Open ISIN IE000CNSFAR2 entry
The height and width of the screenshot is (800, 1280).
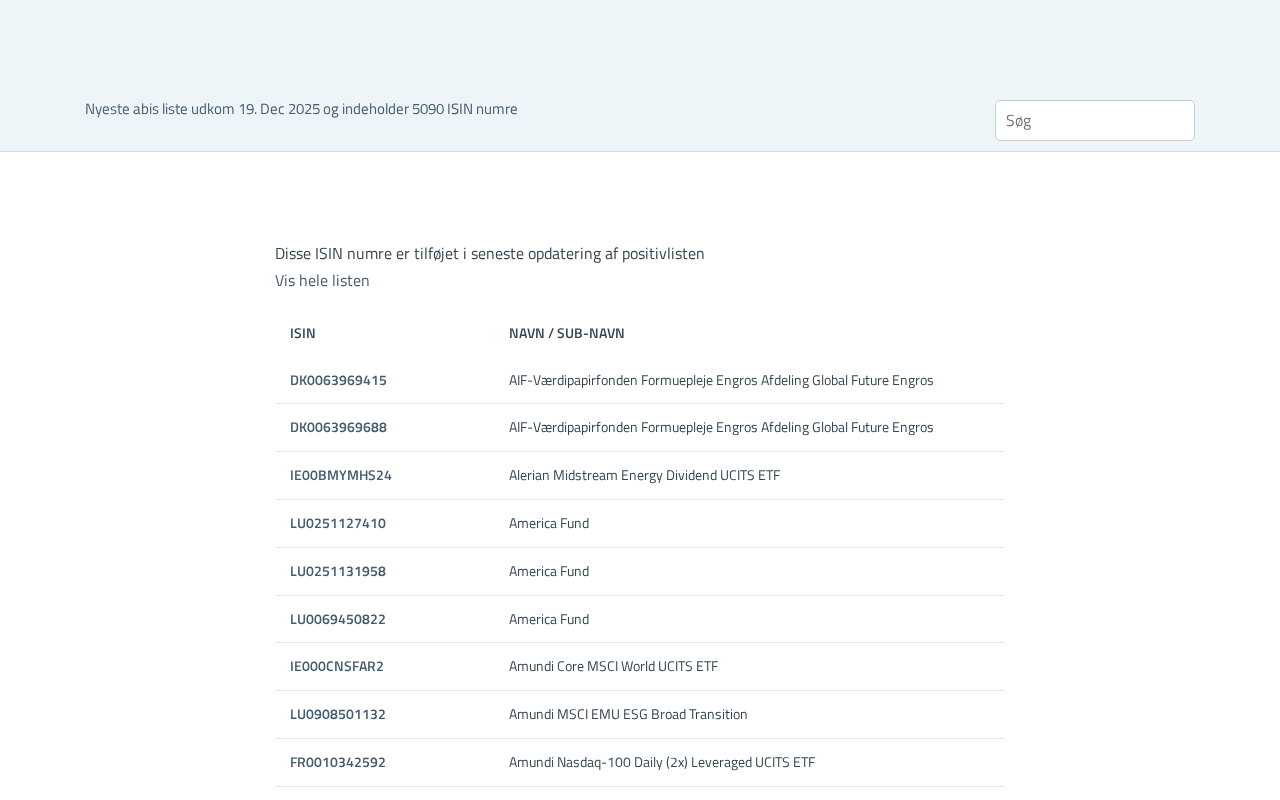click(x=336, y=666)
